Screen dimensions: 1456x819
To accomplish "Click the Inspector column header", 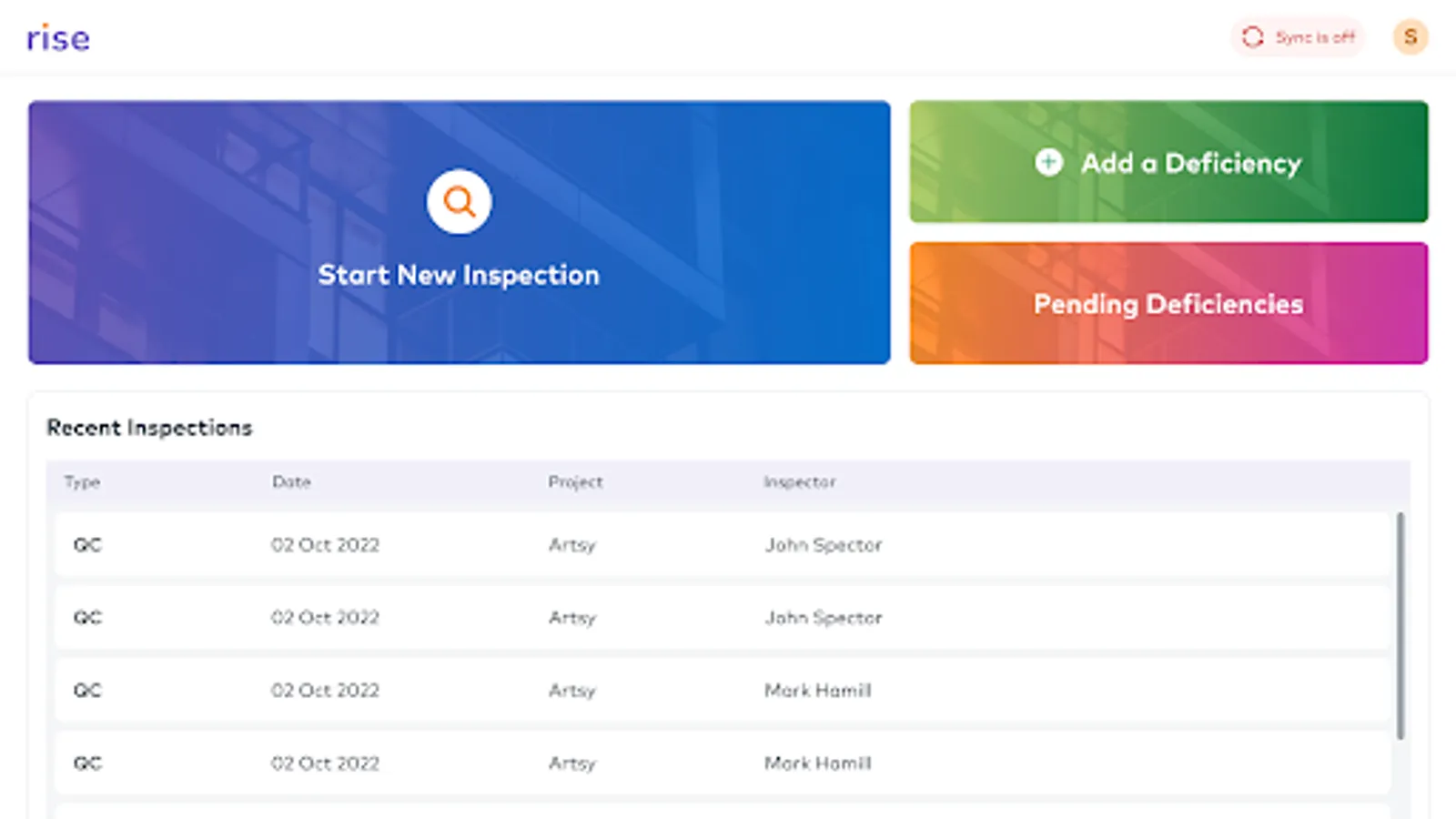I will point(799,482).
